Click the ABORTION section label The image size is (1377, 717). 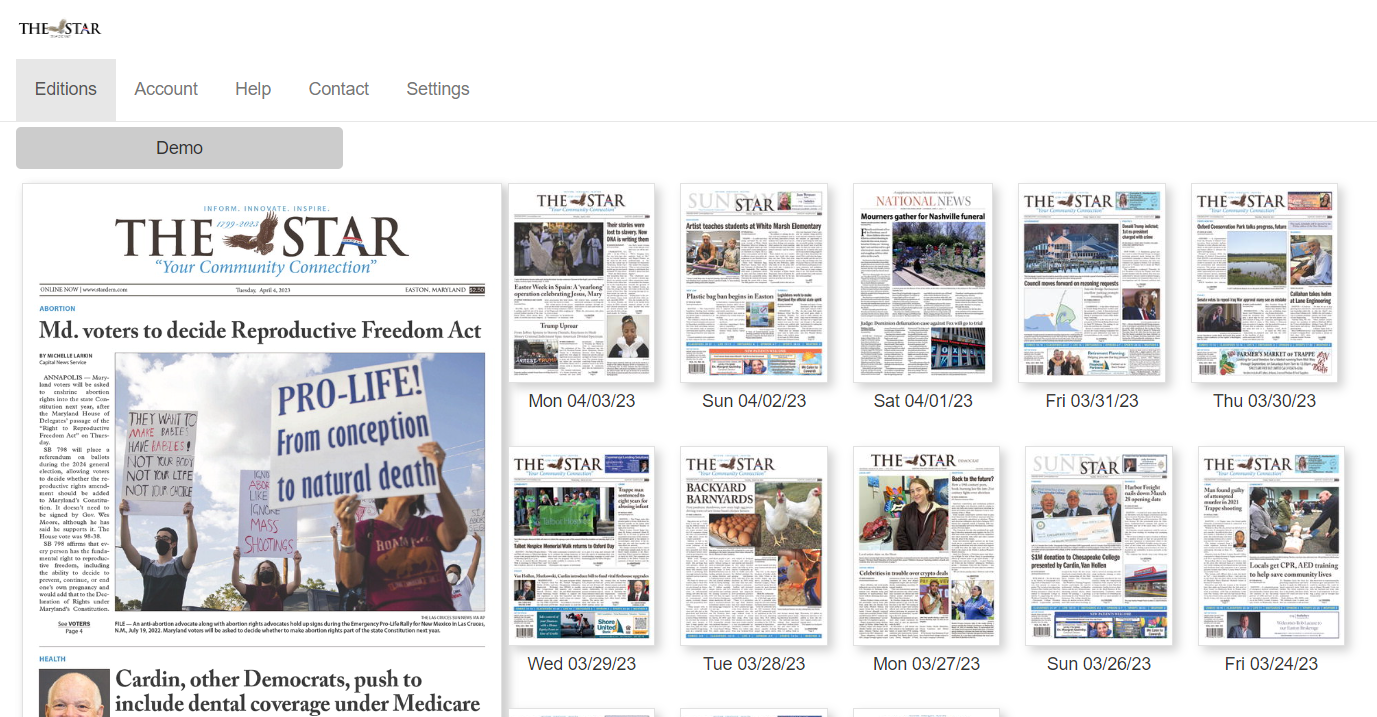pyautogui.click(x=57, y=309)
